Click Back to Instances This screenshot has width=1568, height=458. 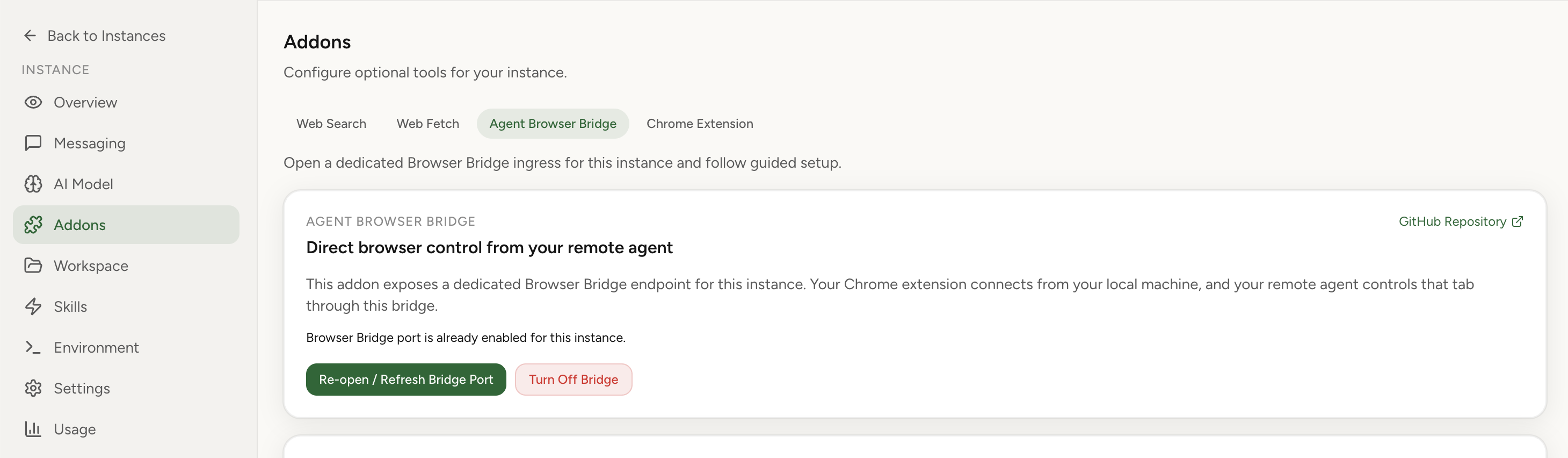[x=106, y=35]
